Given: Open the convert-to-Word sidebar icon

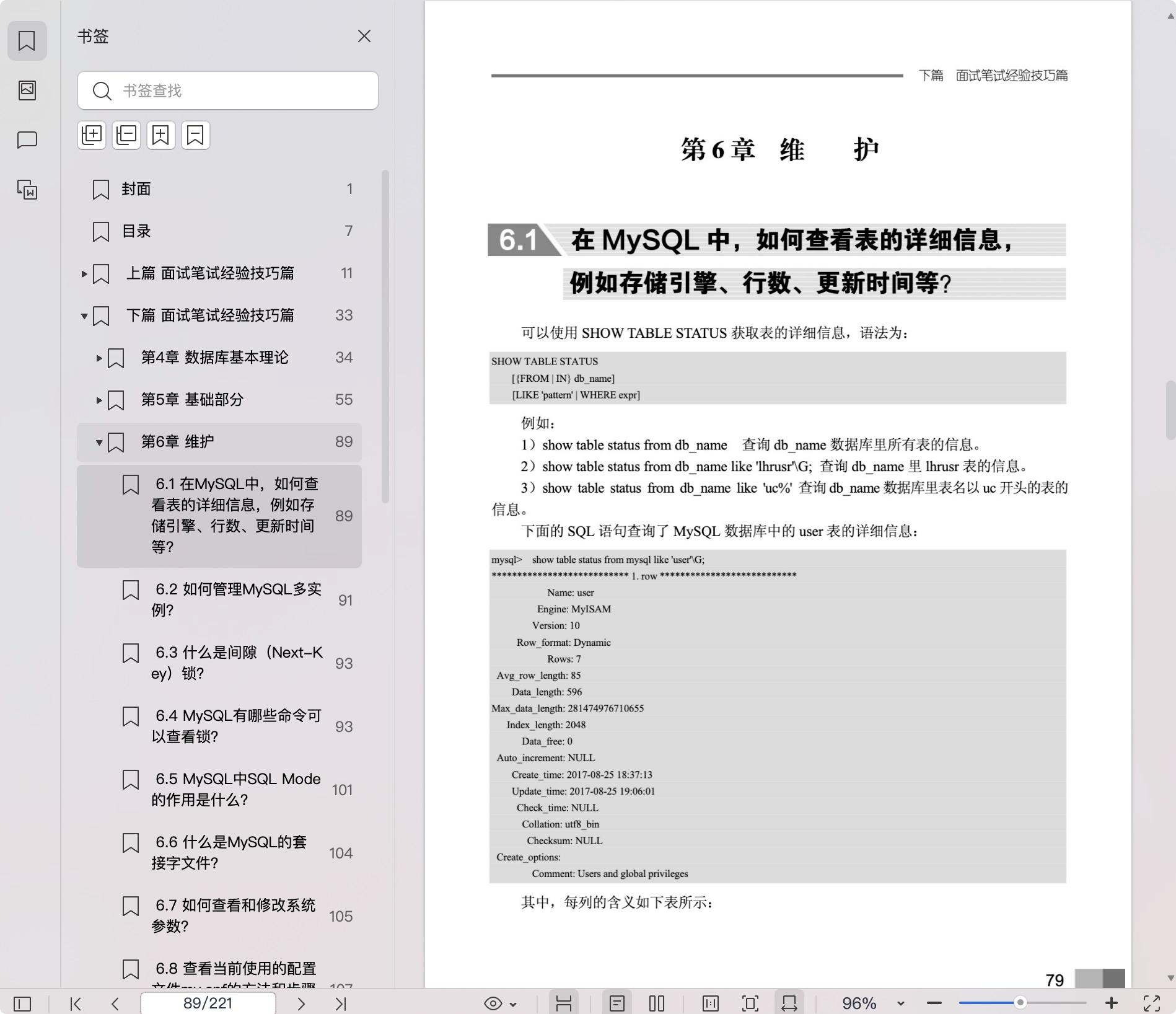Looking at the screenshot, I should (x=27, y=190).
